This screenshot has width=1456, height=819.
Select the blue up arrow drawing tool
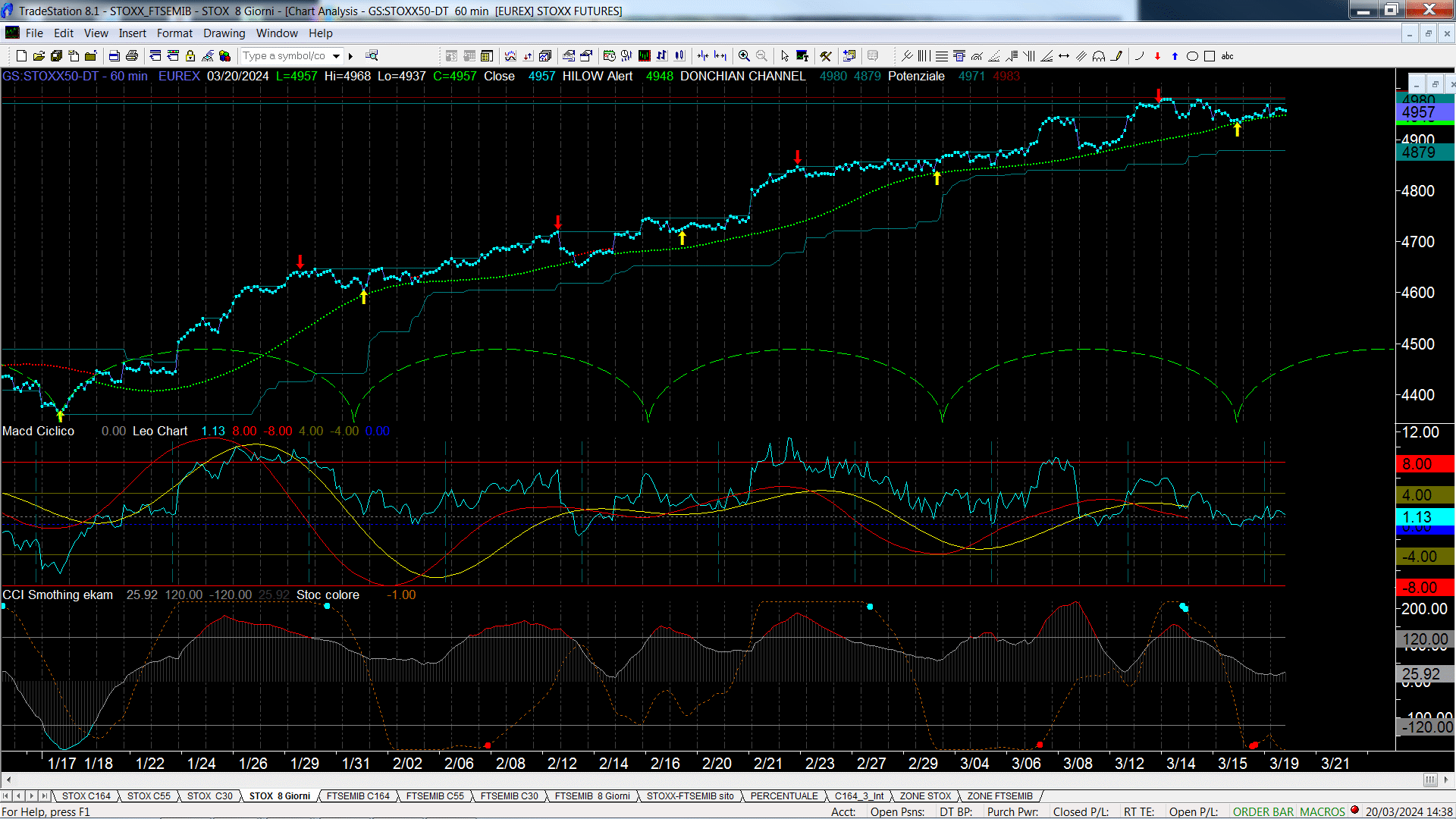point(1175,56)
